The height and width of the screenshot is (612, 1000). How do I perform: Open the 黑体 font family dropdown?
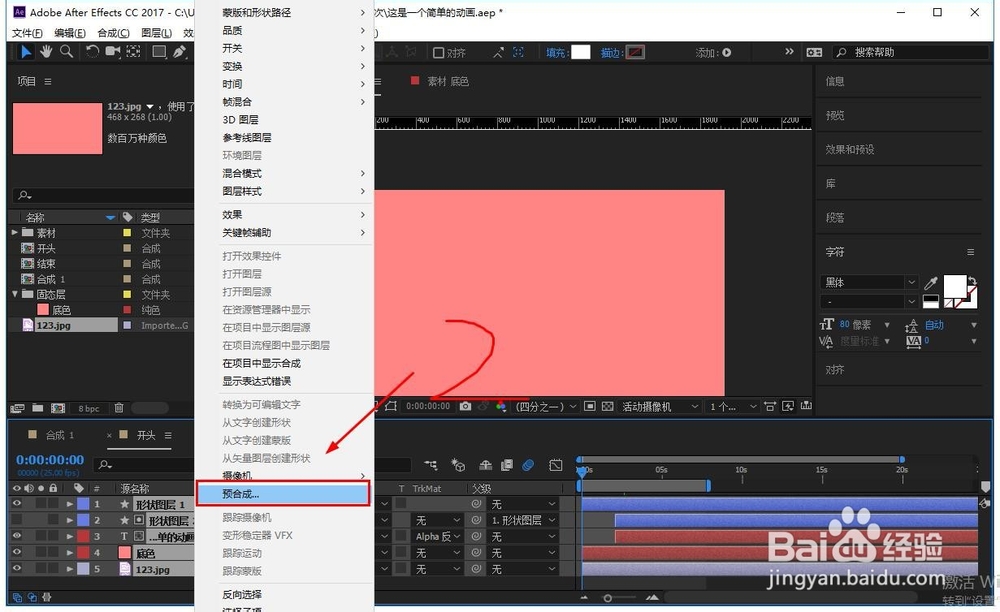(869, 282)
